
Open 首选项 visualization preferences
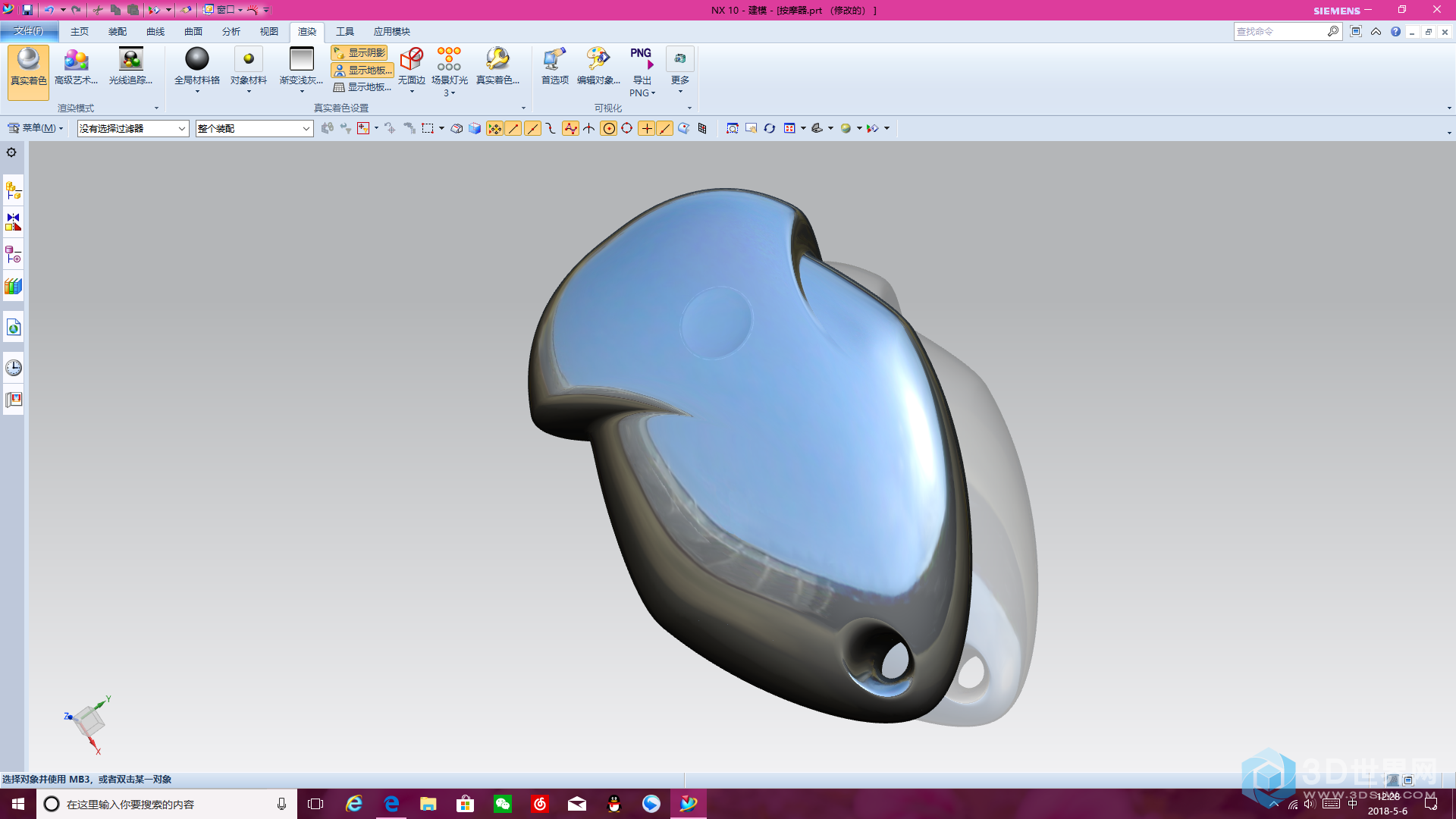click(x=554, y=59)
